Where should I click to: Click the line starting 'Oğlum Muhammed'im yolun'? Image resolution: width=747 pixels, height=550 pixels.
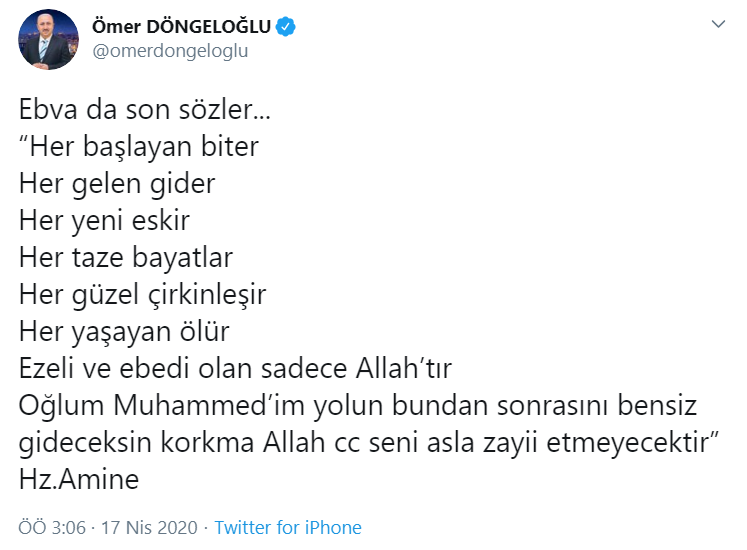360,406
